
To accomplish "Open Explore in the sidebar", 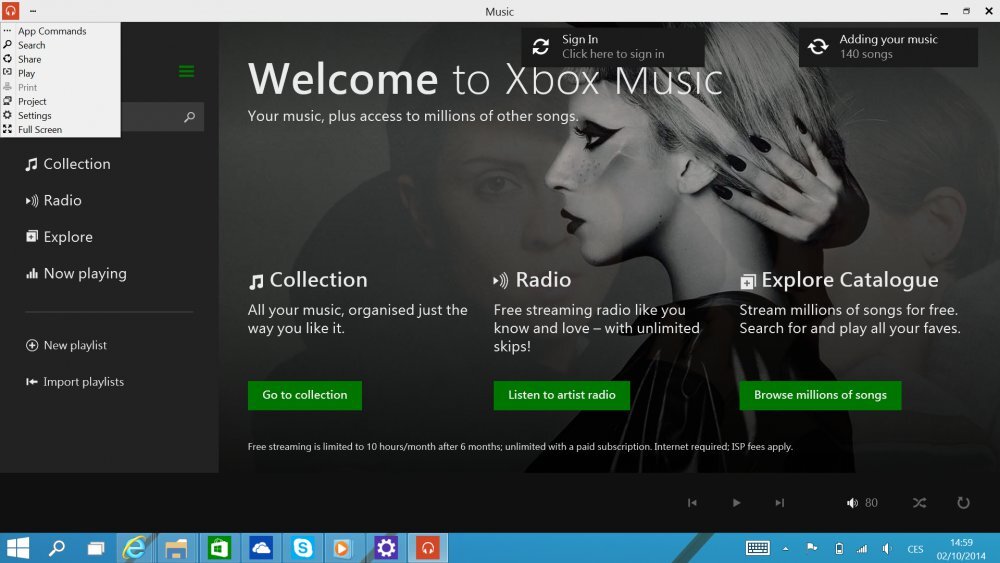I will pyautogui.click(x=59, y=237).
